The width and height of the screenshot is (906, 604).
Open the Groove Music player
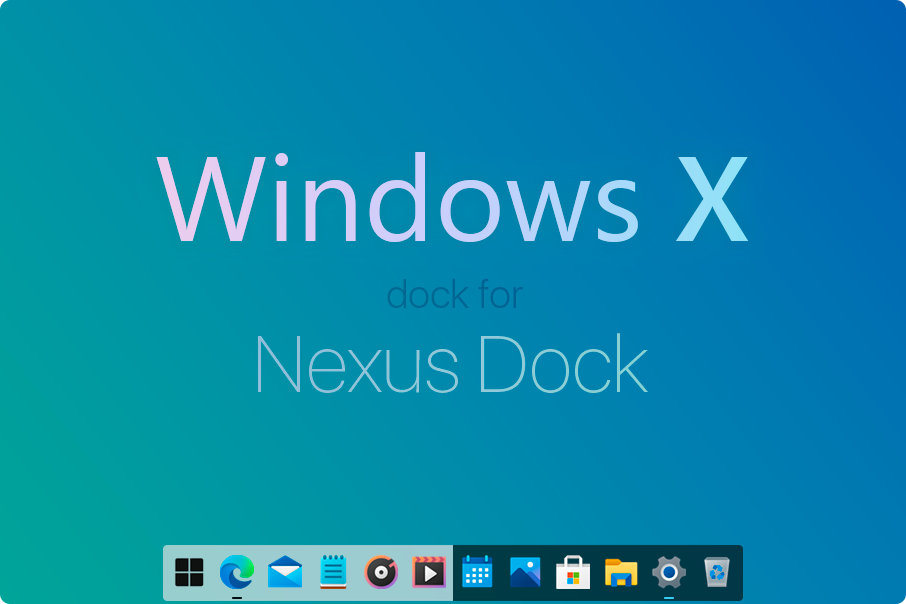[x=379, y=573]
